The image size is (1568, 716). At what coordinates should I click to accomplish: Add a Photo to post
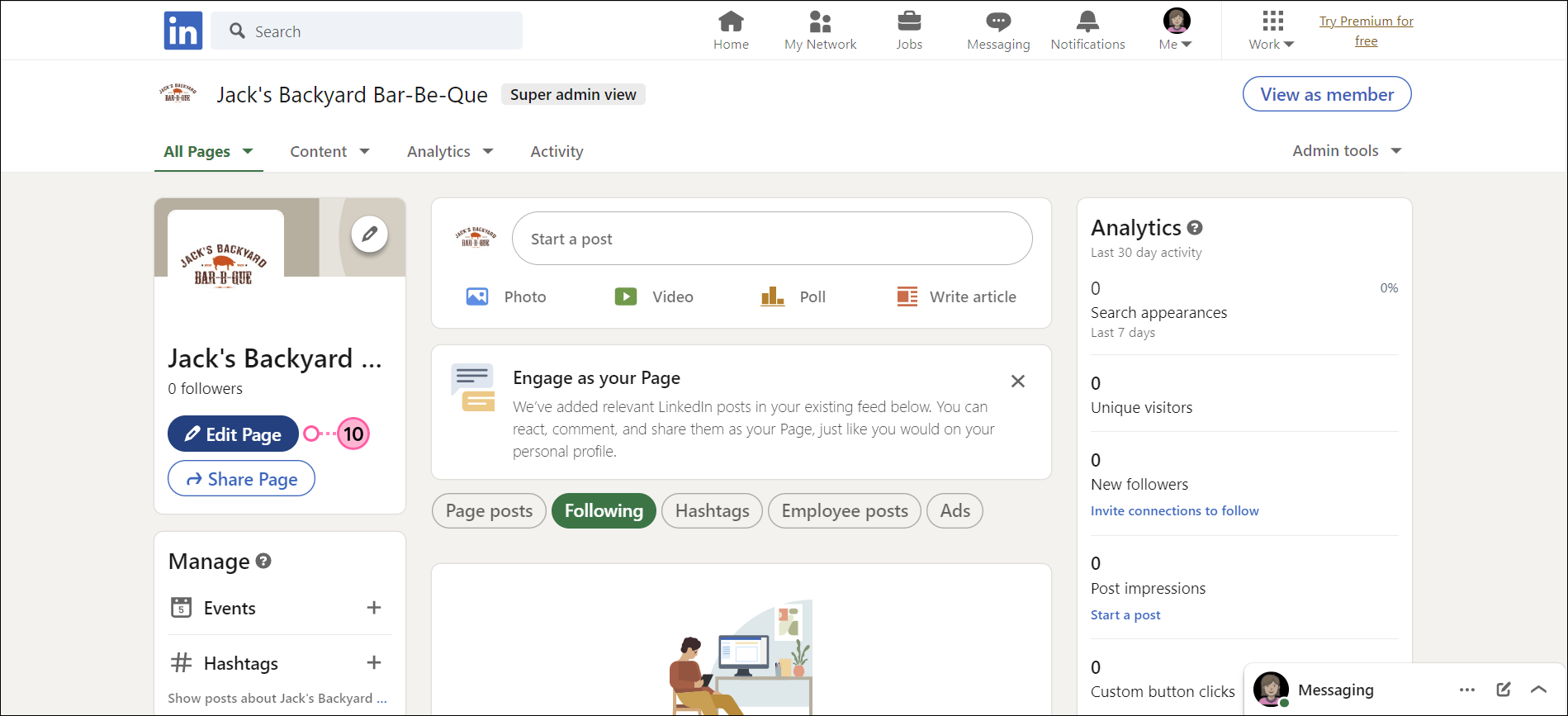(505, 296)
